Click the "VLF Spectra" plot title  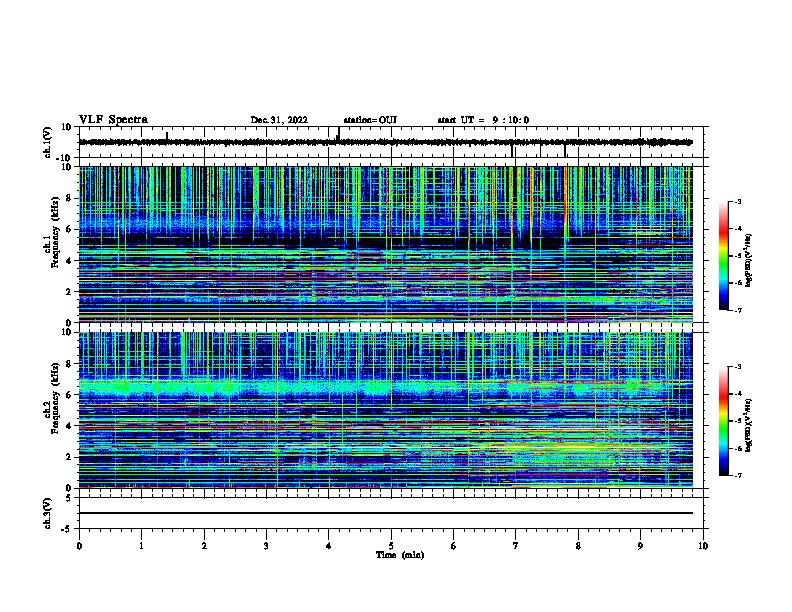click(x=113, y=120)
